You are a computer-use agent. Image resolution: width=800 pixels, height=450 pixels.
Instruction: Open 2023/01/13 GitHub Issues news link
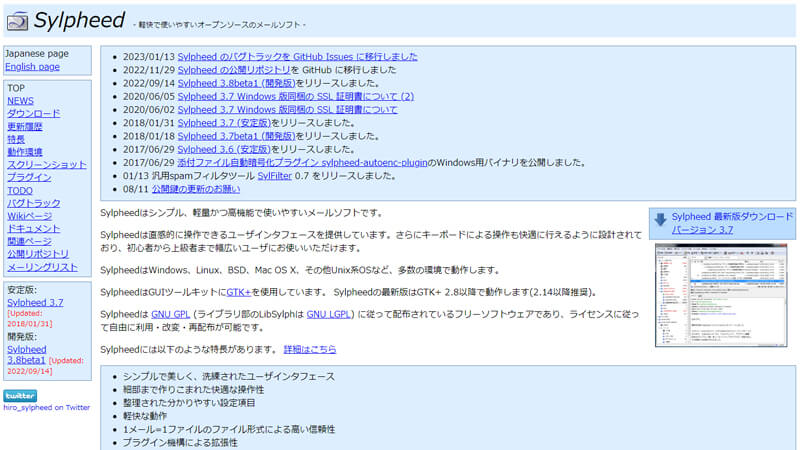pyautogui.click(x=297, y=57)
